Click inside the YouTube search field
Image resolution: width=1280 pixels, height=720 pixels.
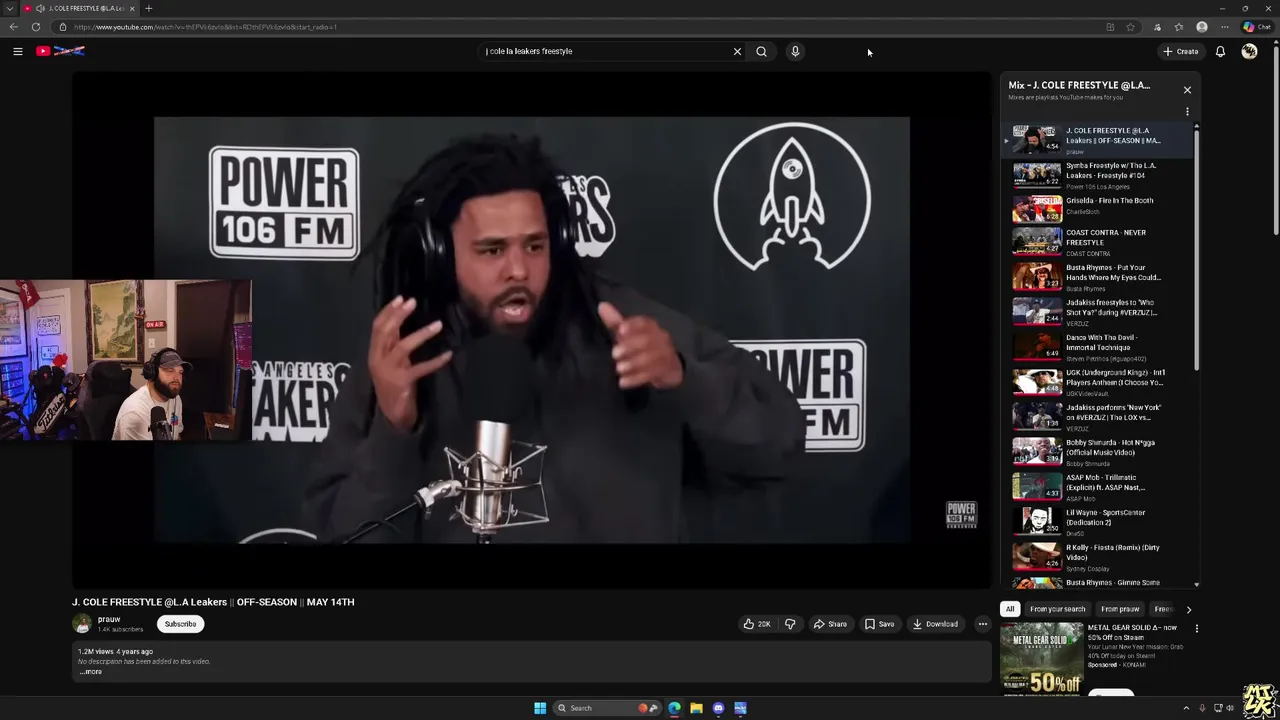coord(606,51)
